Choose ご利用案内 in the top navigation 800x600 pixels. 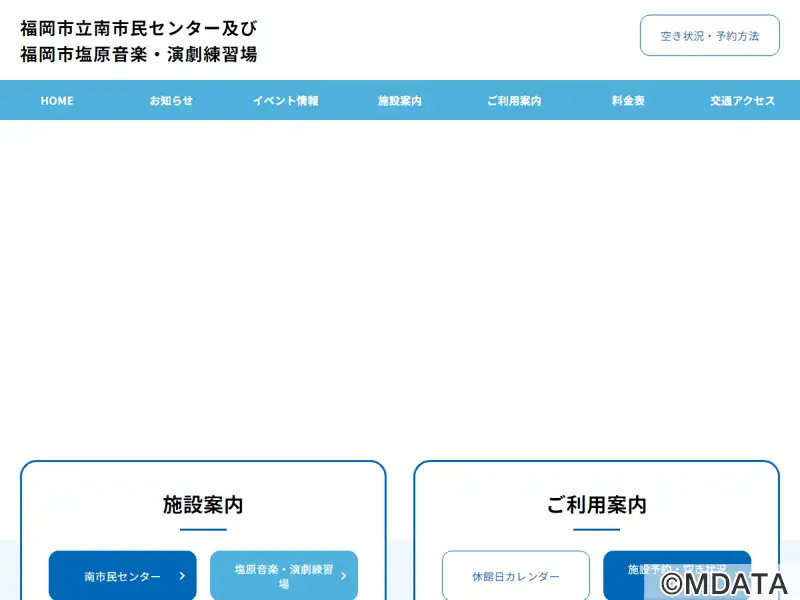tap(514, 101)
